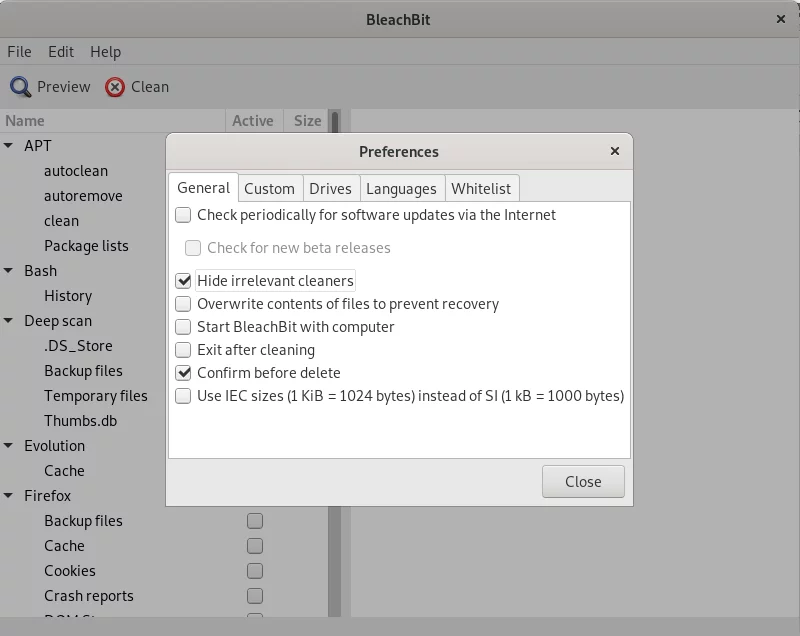This screenshot has width=800, height=636.
Task: Check Start BleachBit with computer
Action: point(183,327)
